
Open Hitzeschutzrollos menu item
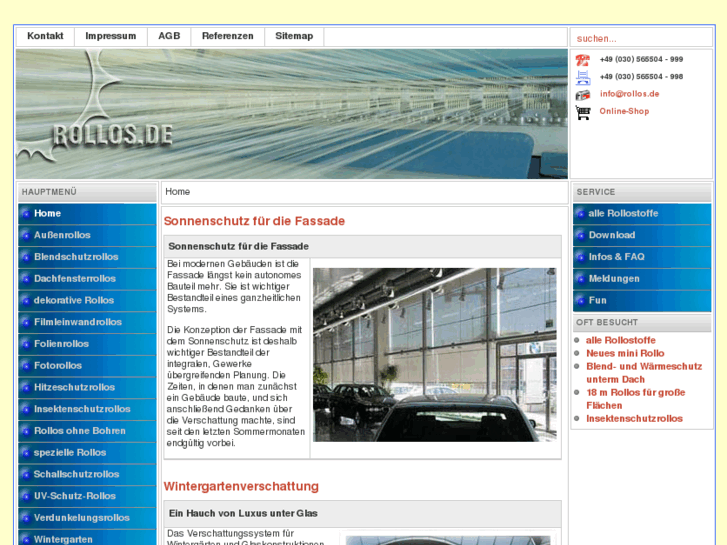tap(87, 388)
